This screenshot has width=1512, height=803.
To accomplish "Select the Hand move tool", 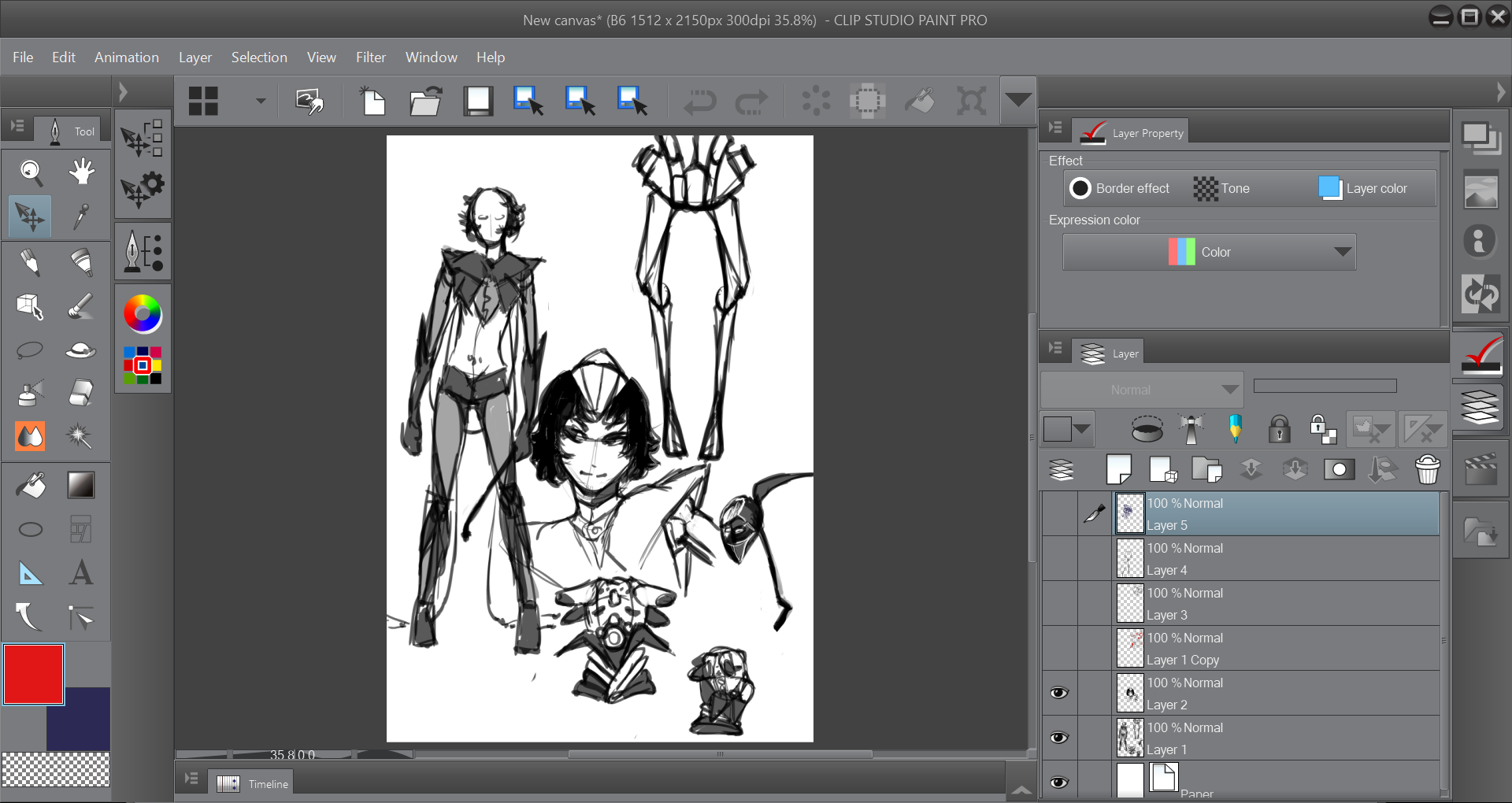I will coord(80,172).
